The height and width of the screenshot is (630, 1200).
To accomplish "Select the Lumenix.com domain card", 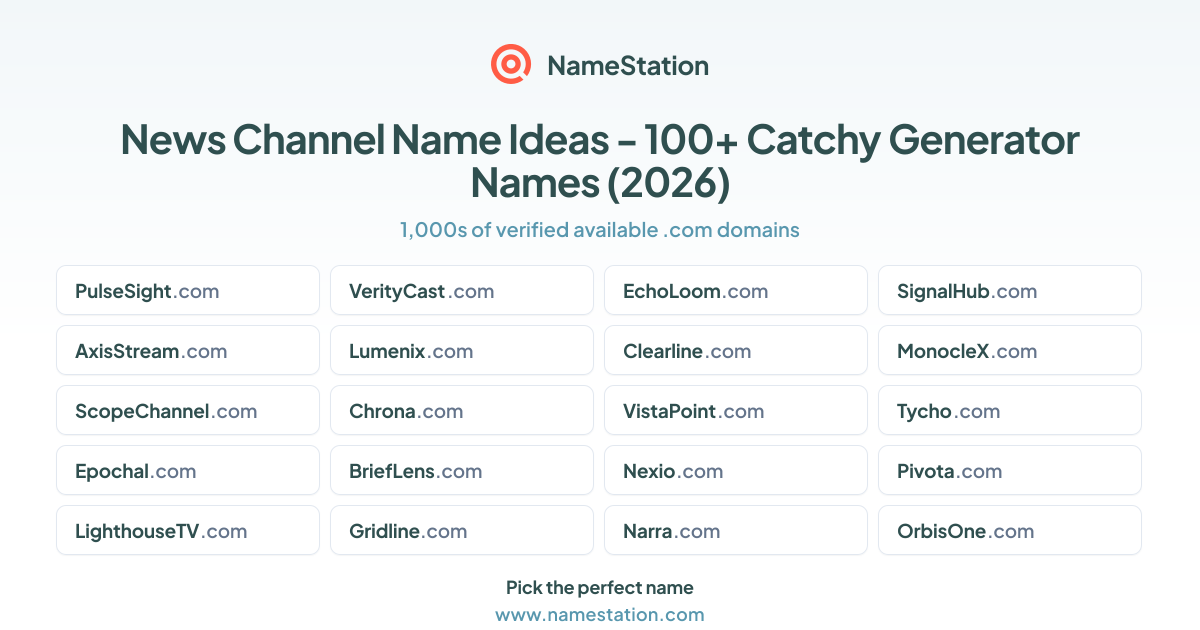I will click(462, 350).
